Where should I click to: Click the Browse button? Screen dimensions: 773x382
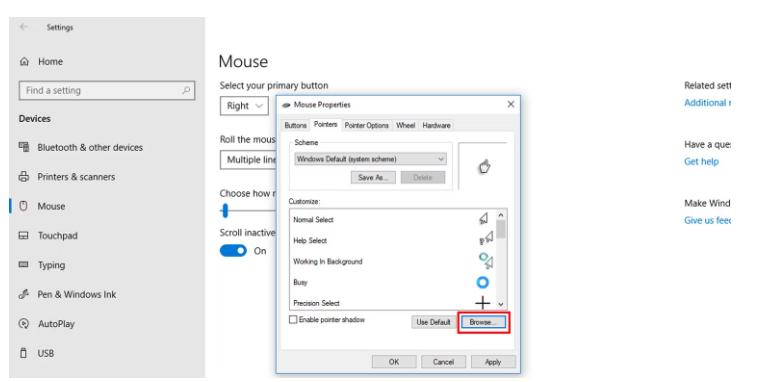tap(483, 322)
